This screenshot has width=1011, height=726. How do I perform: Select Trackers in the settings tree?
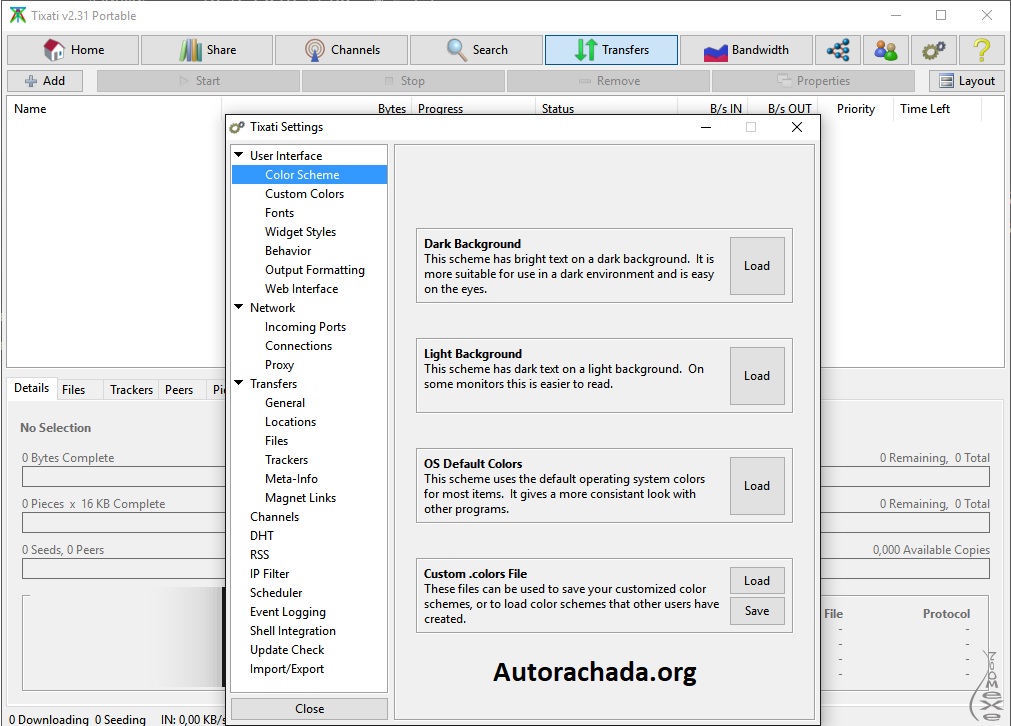(x=286, y=460)
